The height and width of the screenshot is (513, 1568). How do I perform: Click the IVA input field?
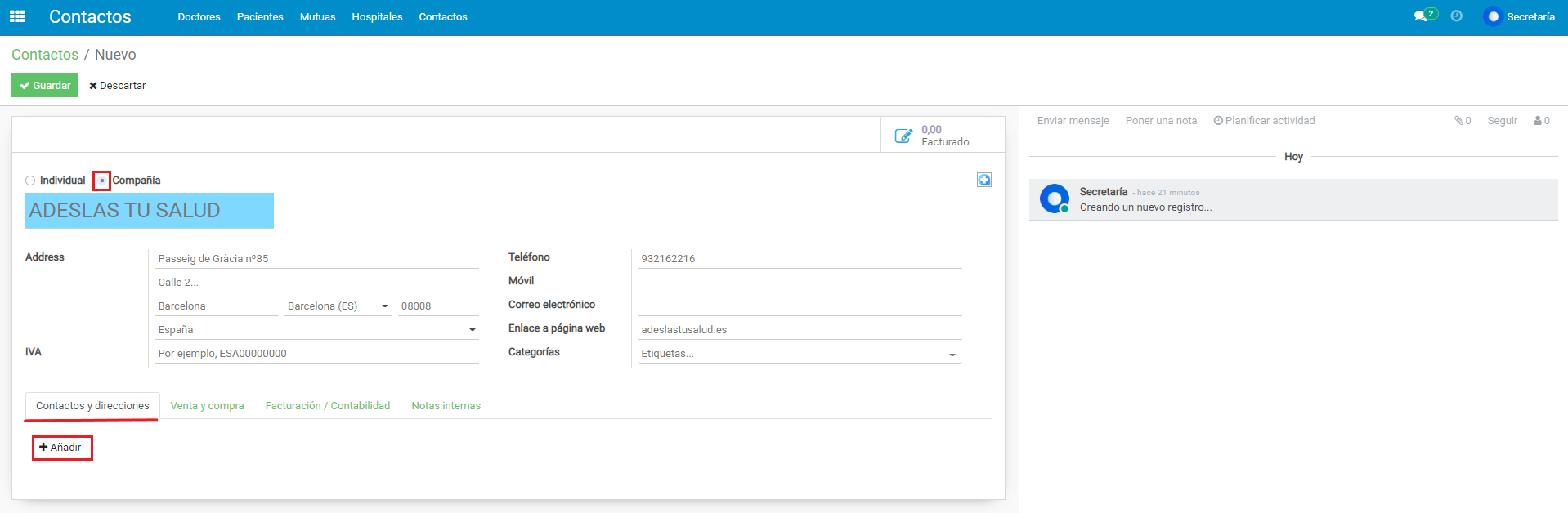(x=317, y=354)
